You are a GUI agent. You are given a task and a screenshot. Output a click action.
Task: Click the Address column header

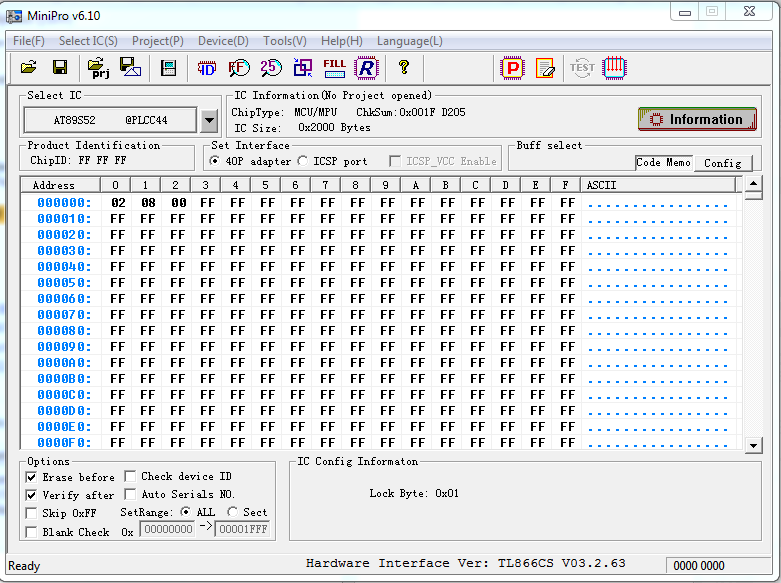60,185
